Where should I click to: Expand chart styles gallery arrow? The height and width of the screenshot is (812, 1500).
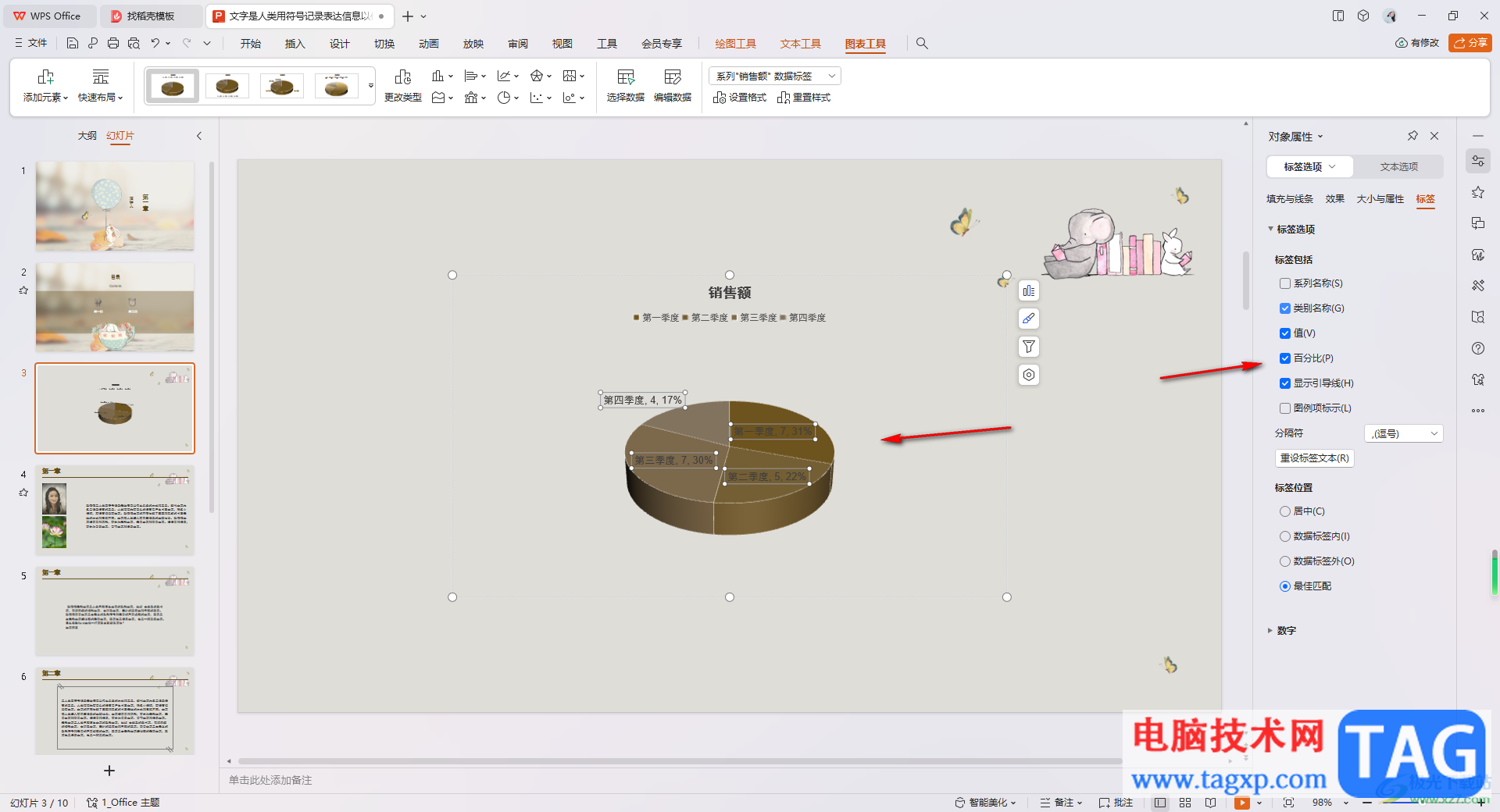pyautogui.click(x=370, y=86)
